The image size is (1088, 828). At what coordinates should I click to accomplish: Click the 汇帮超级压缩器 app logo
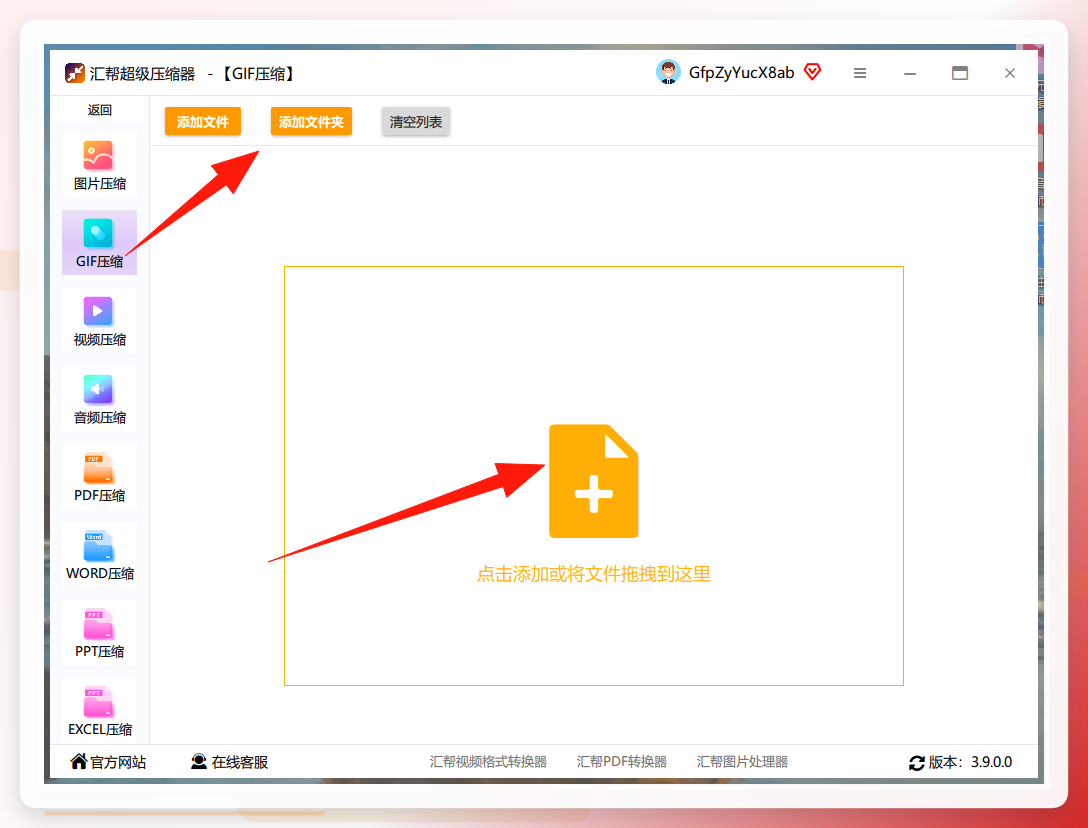74,73
